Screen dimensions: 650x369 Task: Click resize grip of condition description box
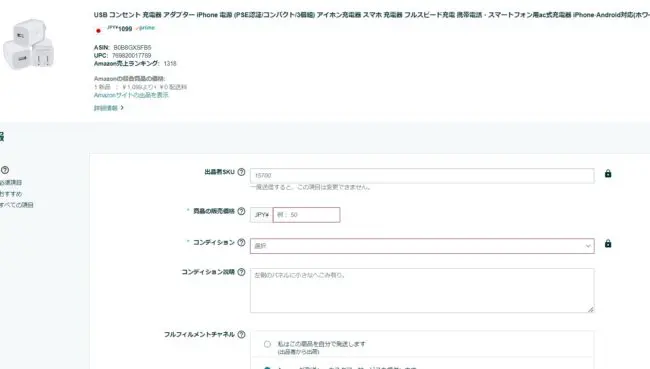(590, 309)
